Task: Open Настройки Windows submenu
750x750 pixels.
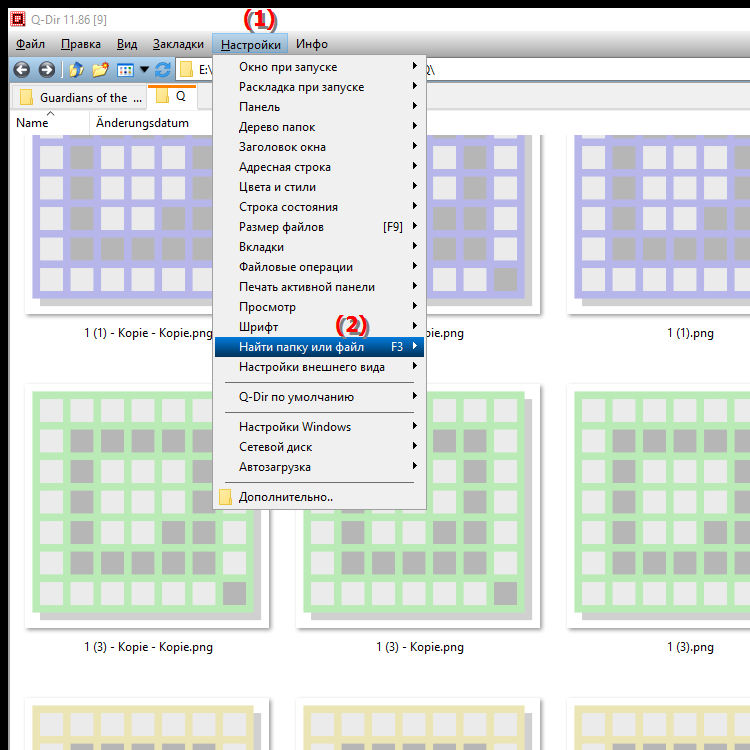Action: point(319,427)
